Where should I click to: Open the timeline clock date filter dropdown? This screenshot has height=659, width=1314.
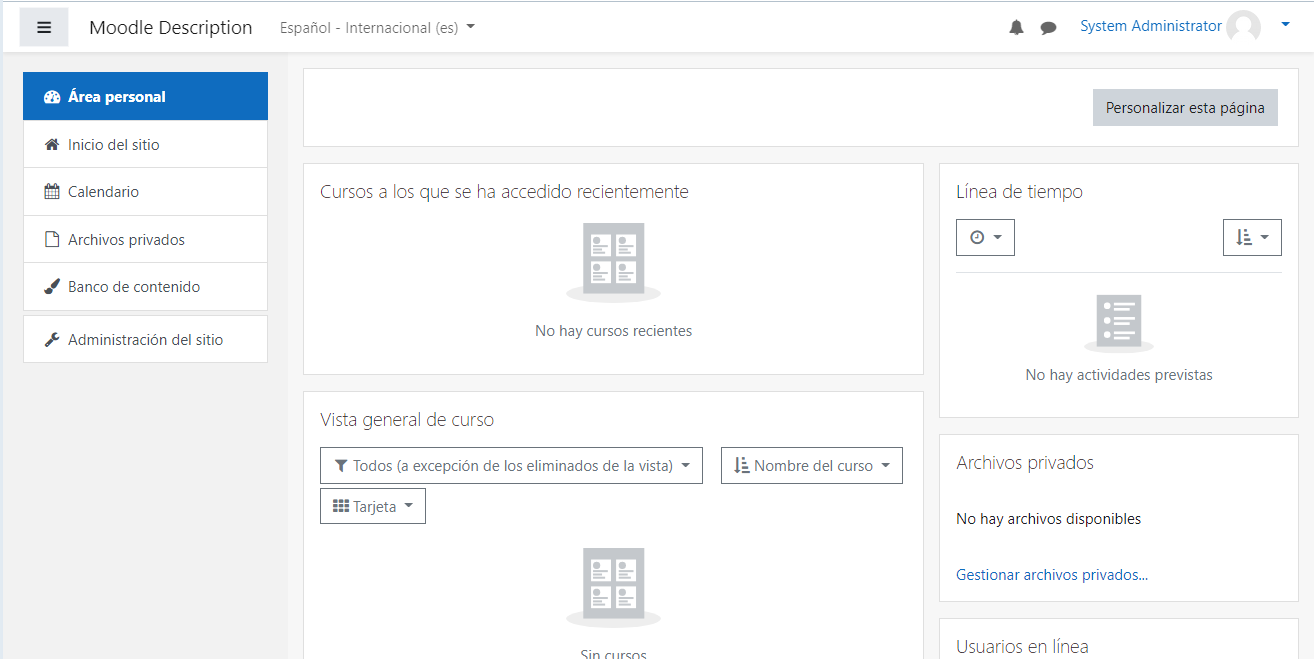coord(985,238)
